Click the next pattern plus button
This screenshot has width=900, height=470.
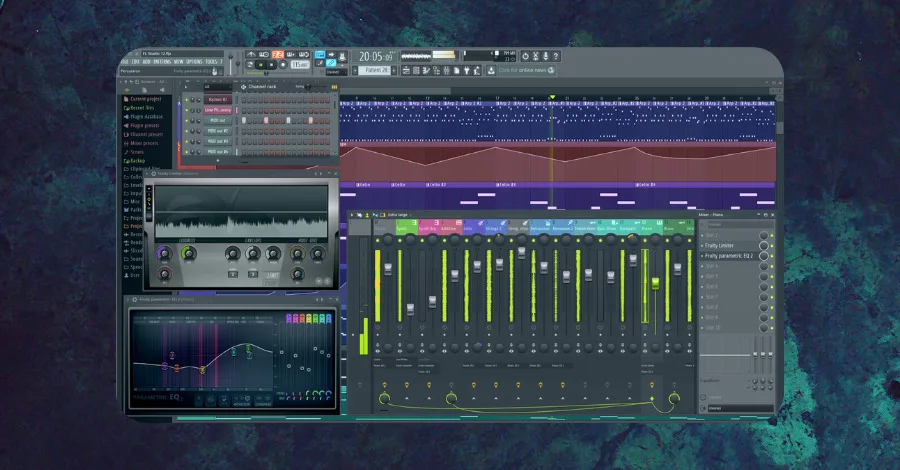pos(394,71)
